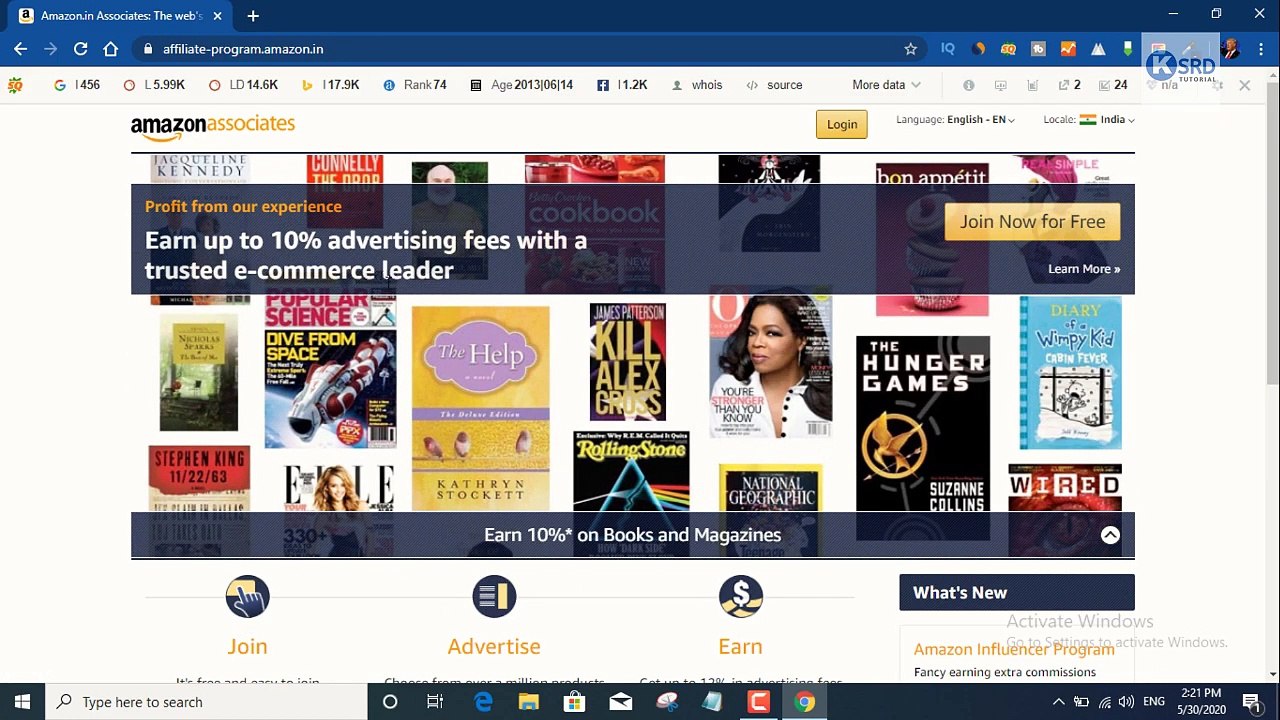Viewport: 1280px width, 720px height.
Task: Open the IQ extension icon
Action: [x=948, y=49]
